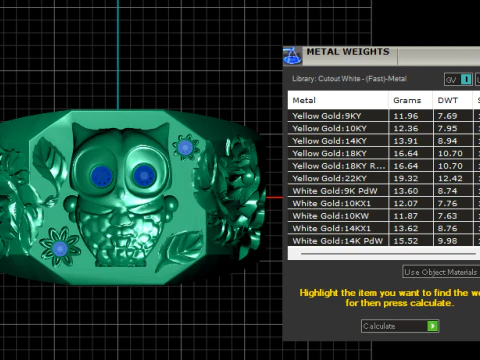Click the Metal column header
Image resolution: width=480 pixels, height=360 pixels.
click(338, 100)
